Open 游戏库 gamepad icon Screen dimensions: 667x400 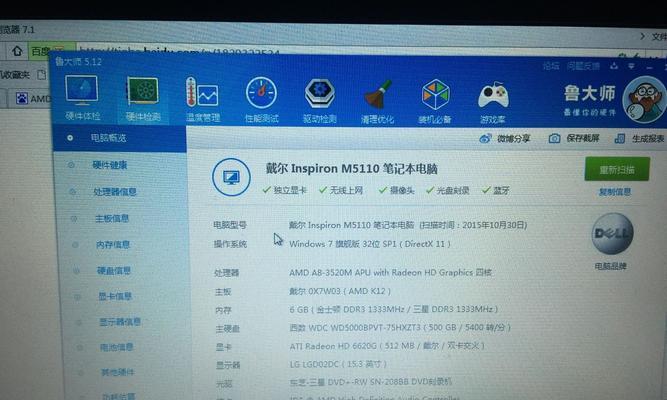(x=493, y=102)
